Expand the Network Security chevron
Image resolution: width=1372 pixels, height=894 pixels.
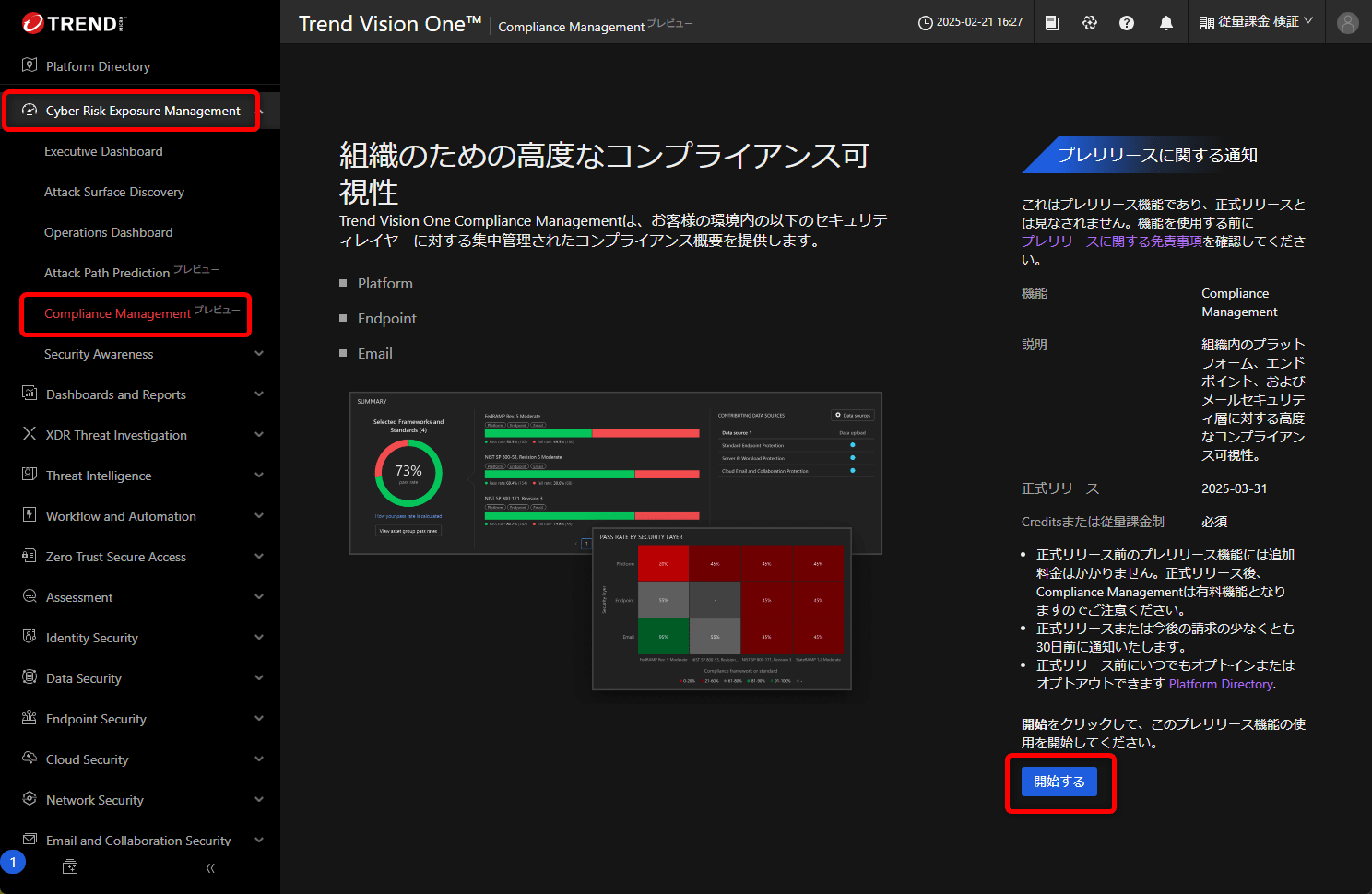[x=259, y=800]
